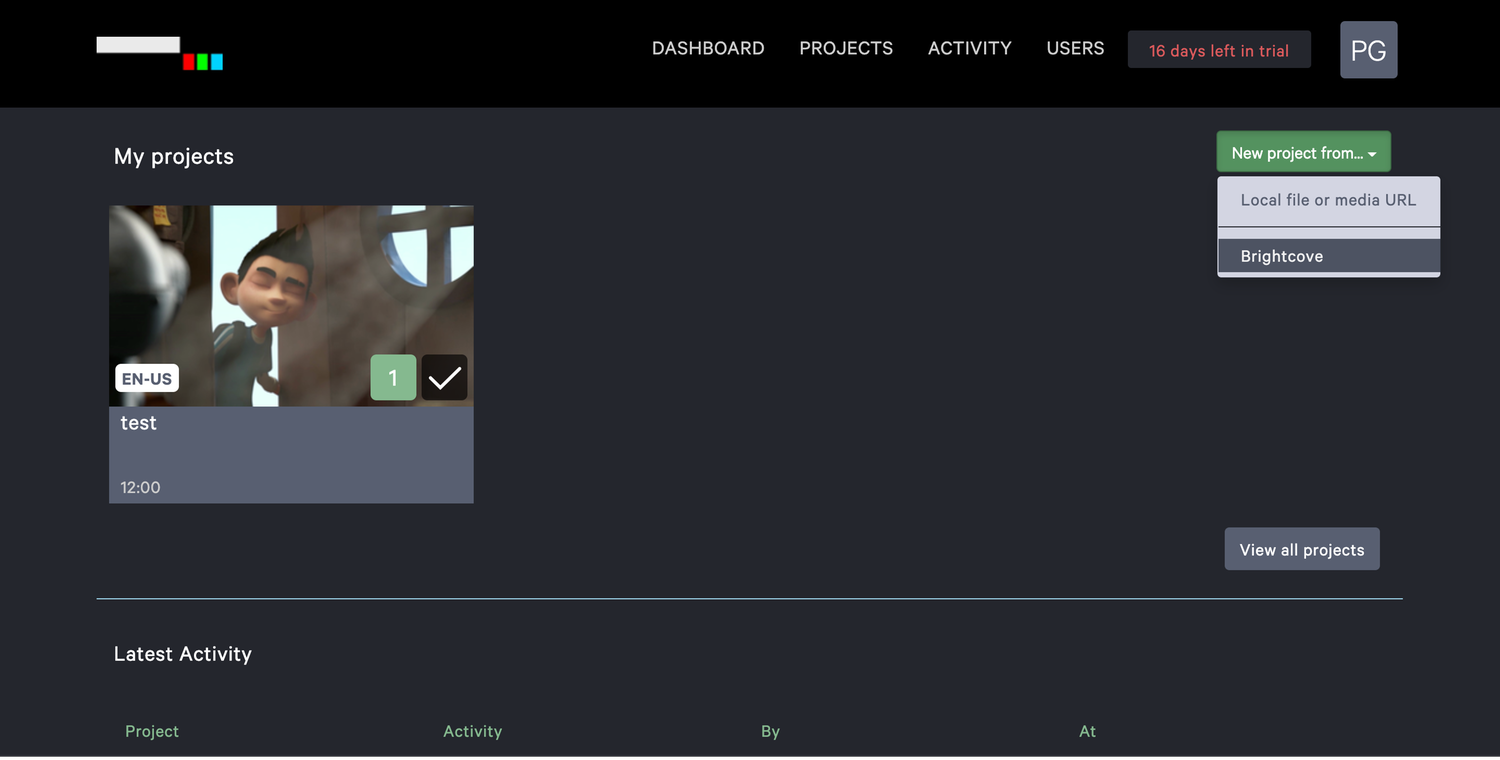Viewport: 1500px width, 760px height.
Task: Go to the PROJECTS section
Action: 846,48
